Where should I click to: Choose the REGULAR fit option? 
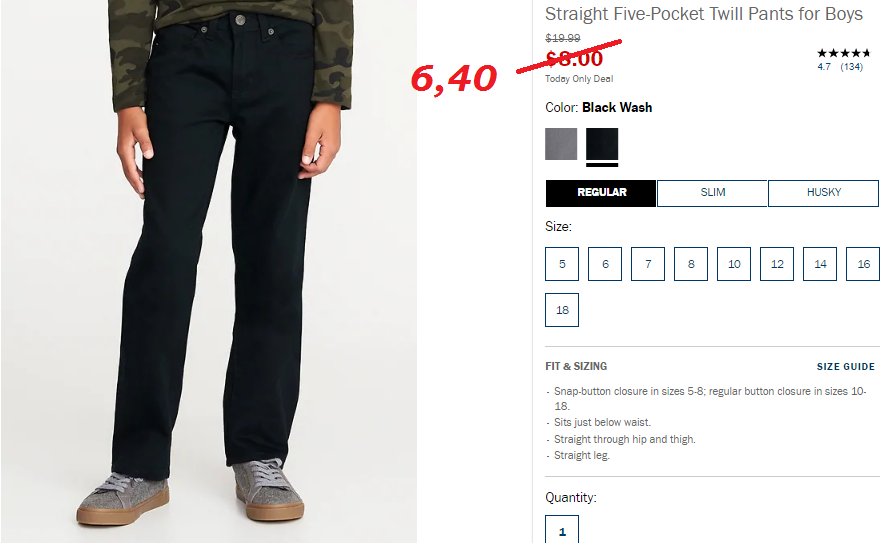(601, 193)
